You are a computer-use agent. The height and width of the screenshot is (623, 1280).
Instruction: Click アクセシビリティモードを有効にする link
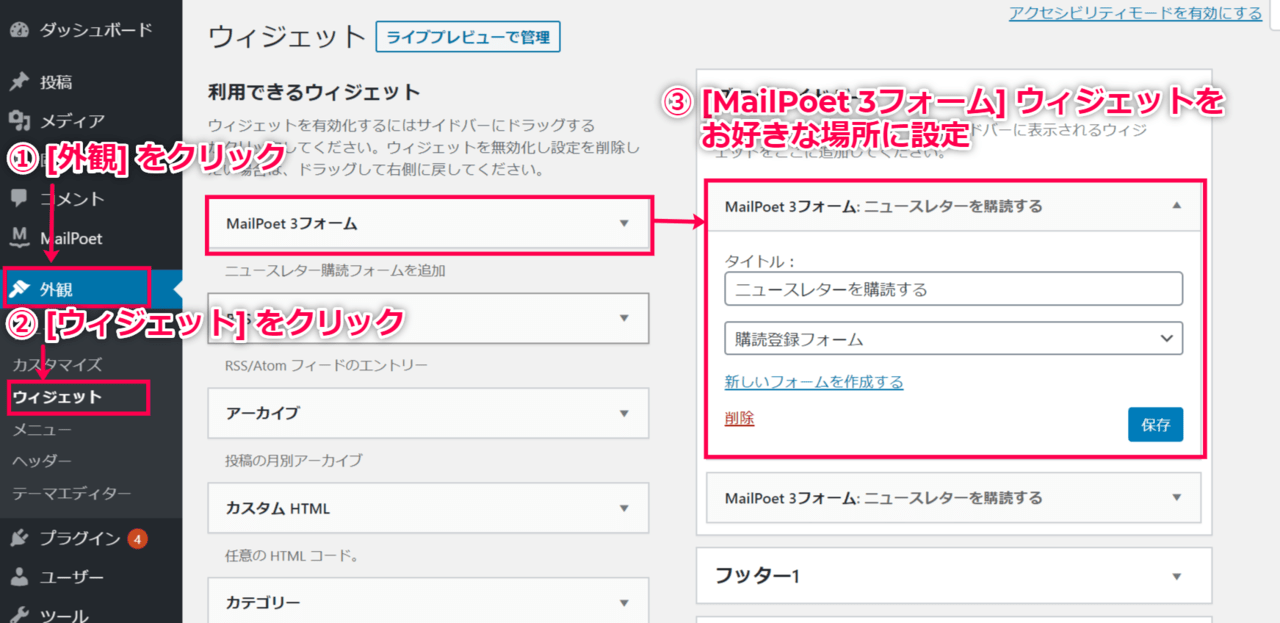coord(1136,13)
